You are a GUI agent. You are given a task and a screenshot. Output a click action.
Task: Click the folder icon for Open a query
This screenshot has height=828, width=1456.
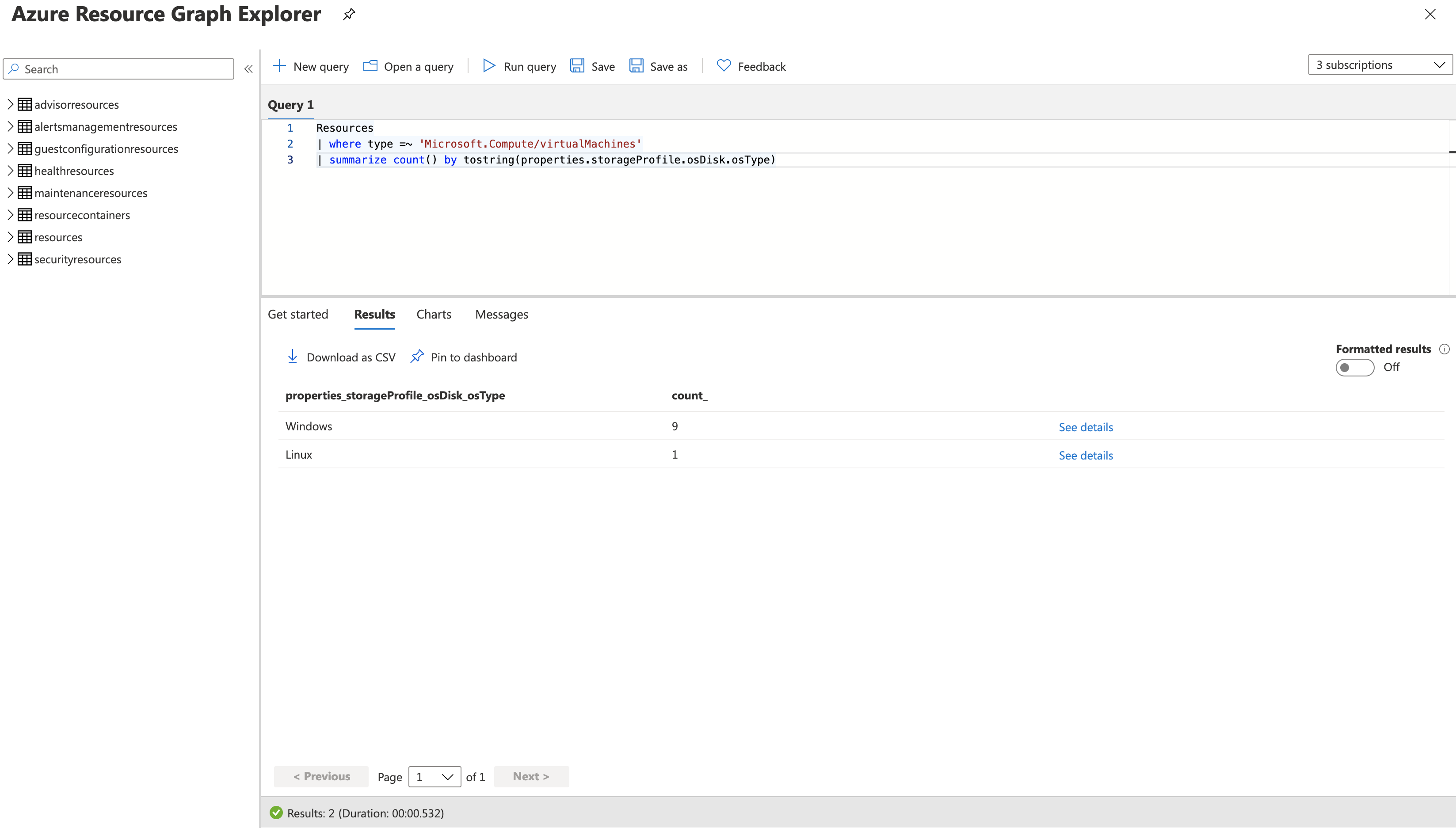[370, 66]
